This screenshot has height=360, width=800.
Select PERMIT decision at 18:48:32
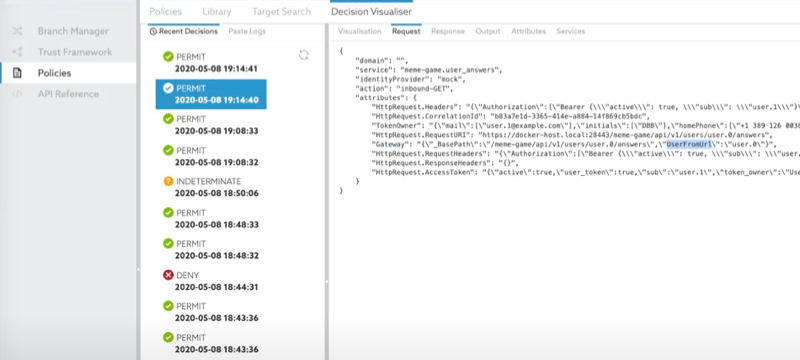click(211, 250)
